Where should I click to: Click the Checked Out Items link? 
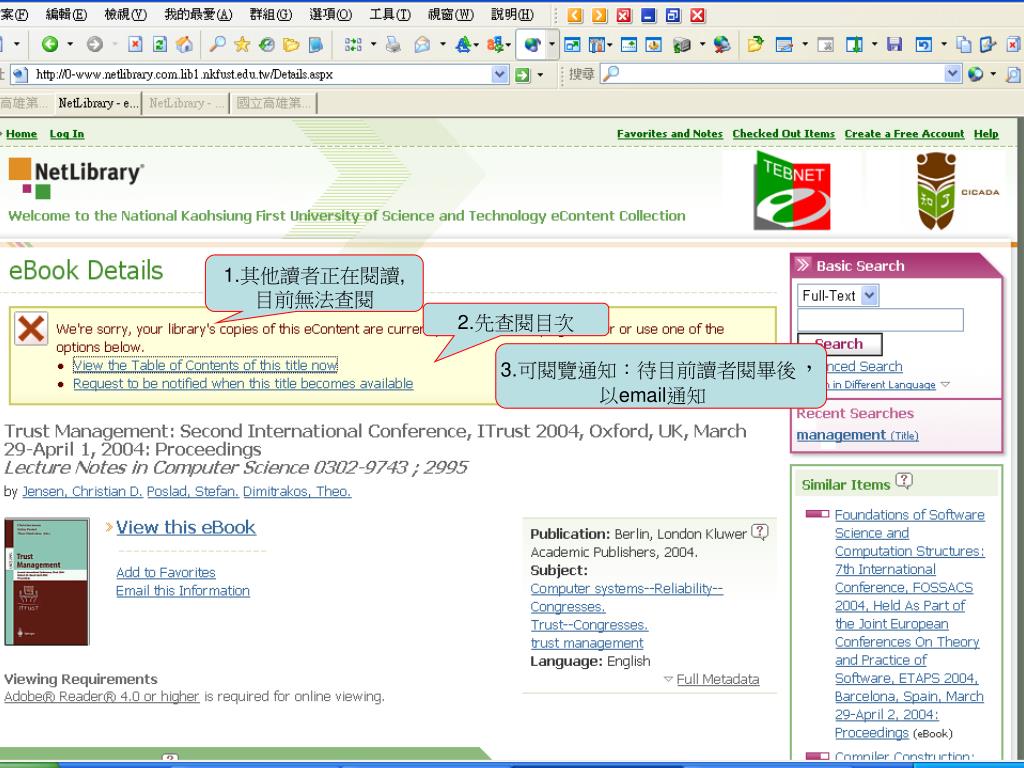pos(784,134)
